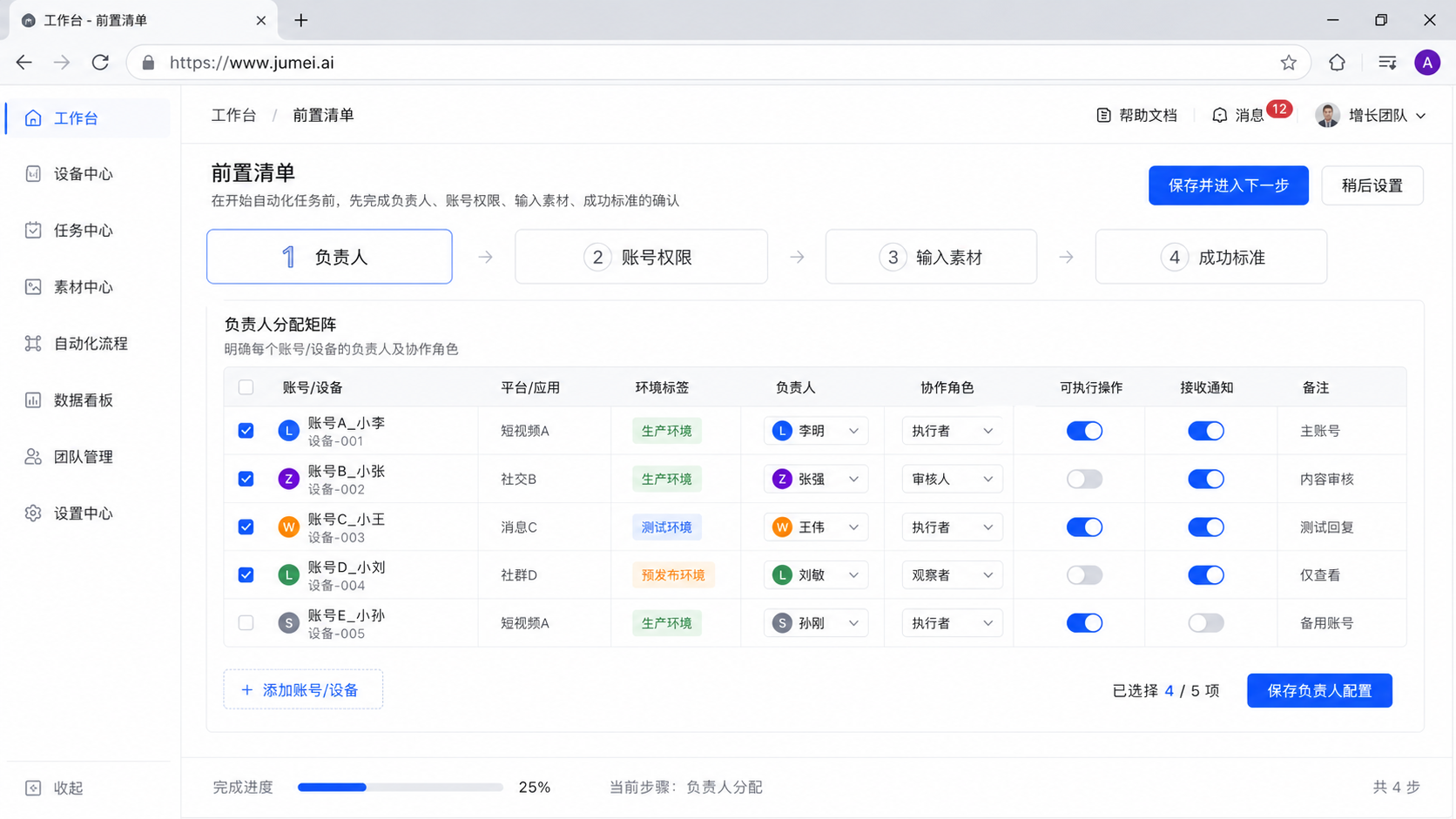Expand 协作角色 dropdown showing 观察者
This screenshot has height=819, width=1456.
(952, 575)
